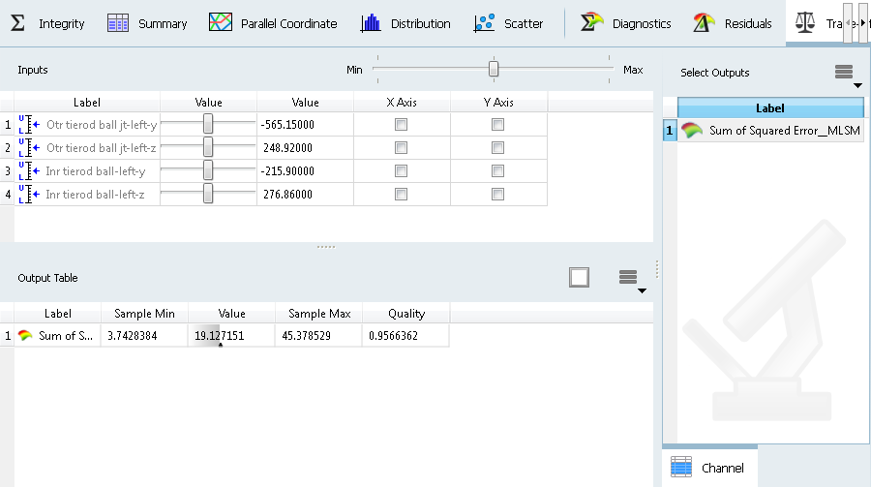
Task: Toggle the Output Table square checkbox
Action: (x=579, y=277)
